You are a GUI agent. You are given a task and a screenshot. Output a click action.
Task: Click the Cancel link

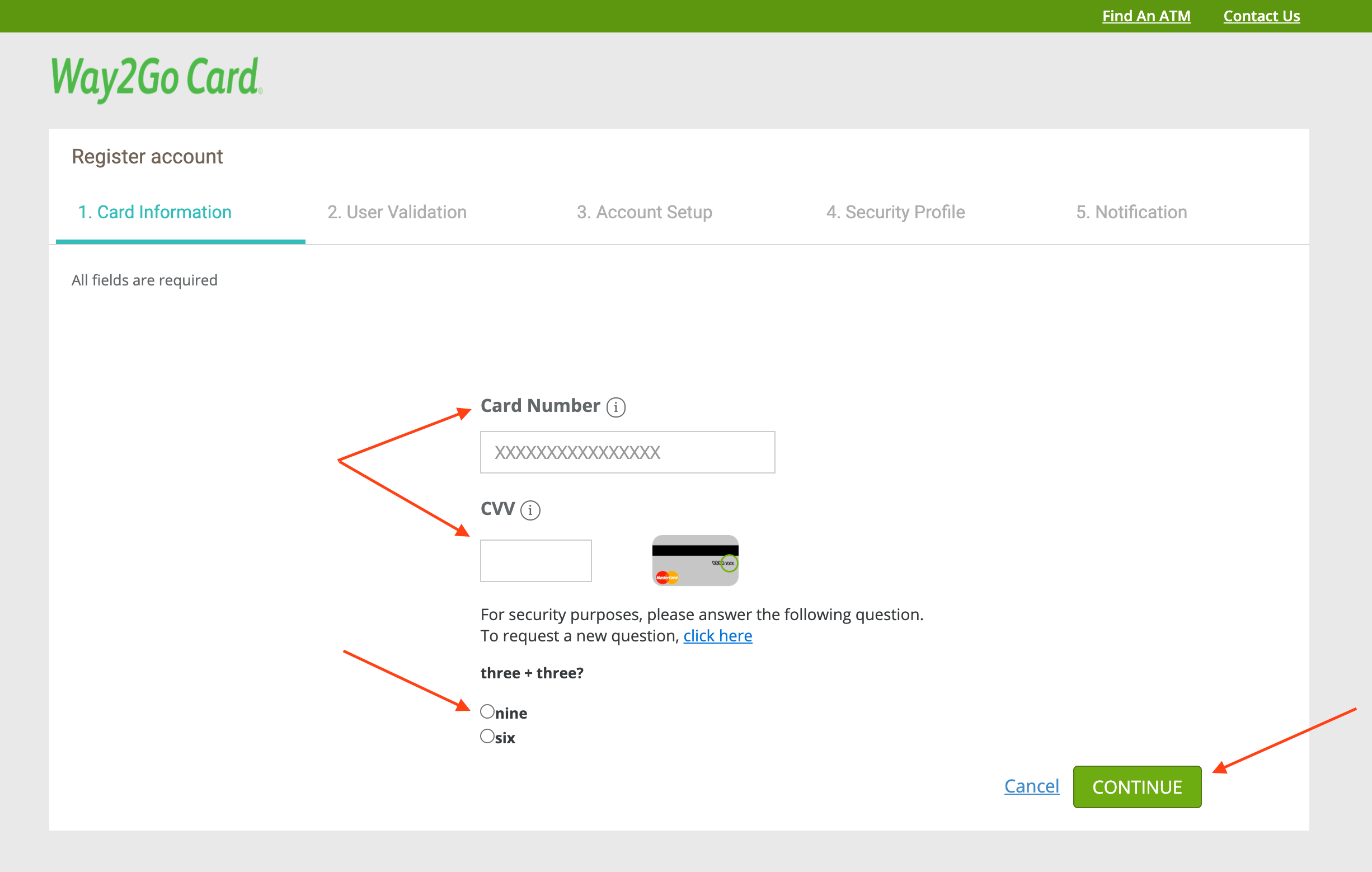pyautogui.click(x=1031, y=786)
